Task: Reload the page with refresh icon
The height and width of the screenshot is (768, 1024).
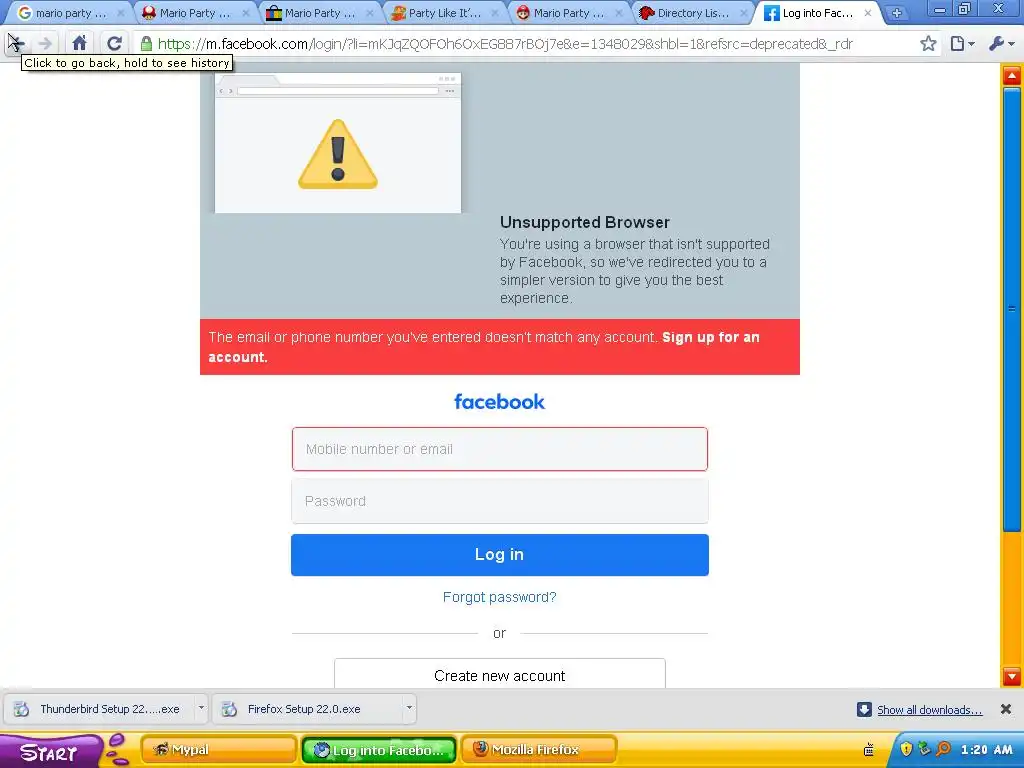Action: (114, 44)
